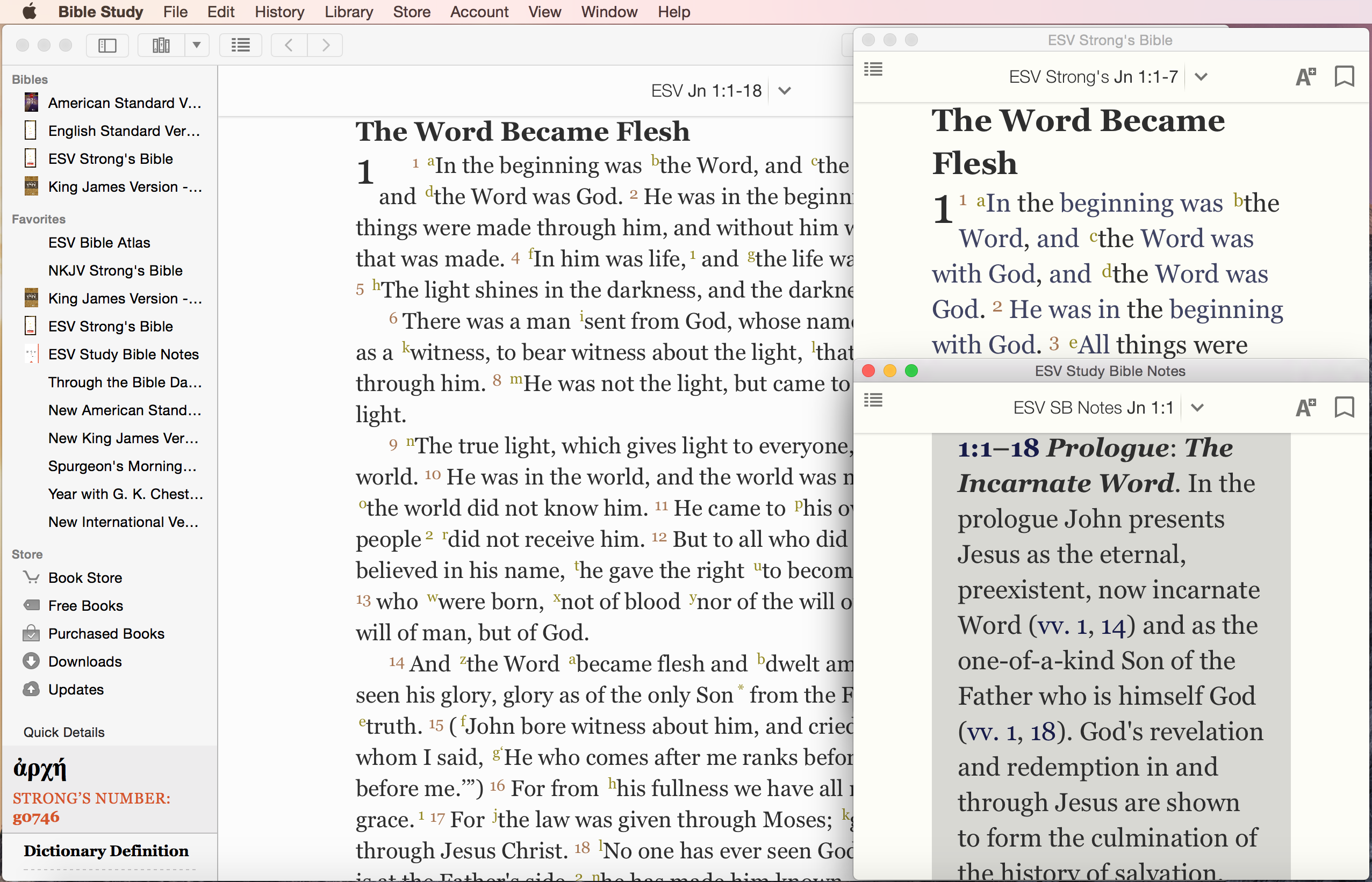Click font size icon in ESV Strong's Bible window

coord(1305,76)
